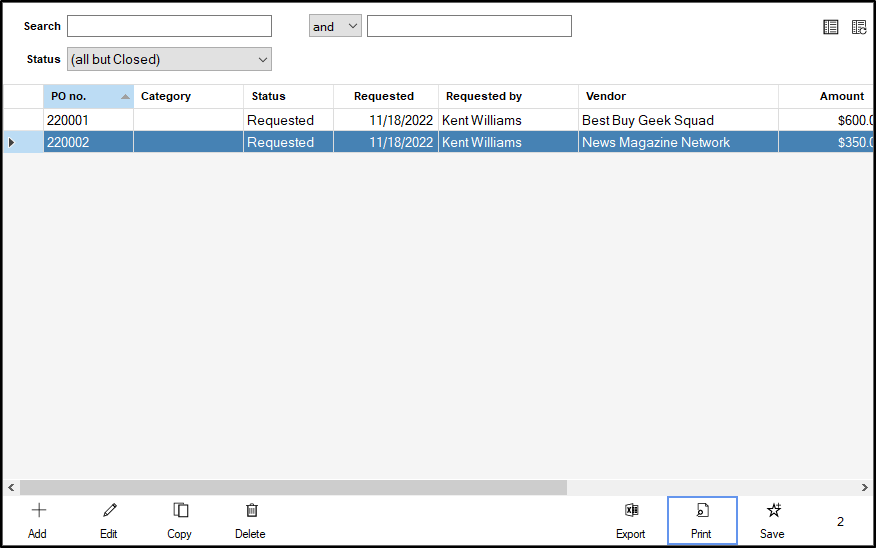Open the column chooser icon at top right
The height and width of the screenshot is (548, 876).
[x=859, y=27]
